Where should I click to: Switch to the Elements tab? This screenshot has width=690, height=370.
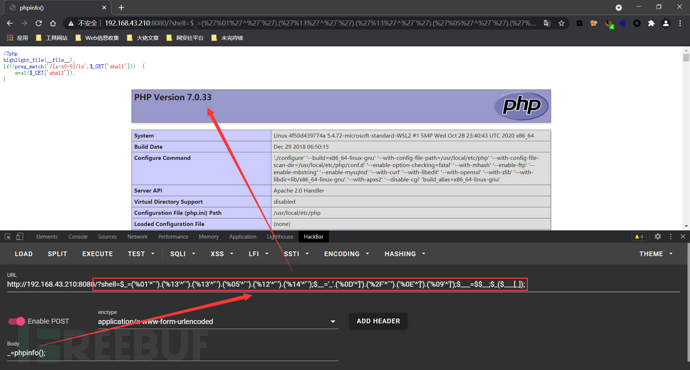pyautogui.click(x=47, y=237)
